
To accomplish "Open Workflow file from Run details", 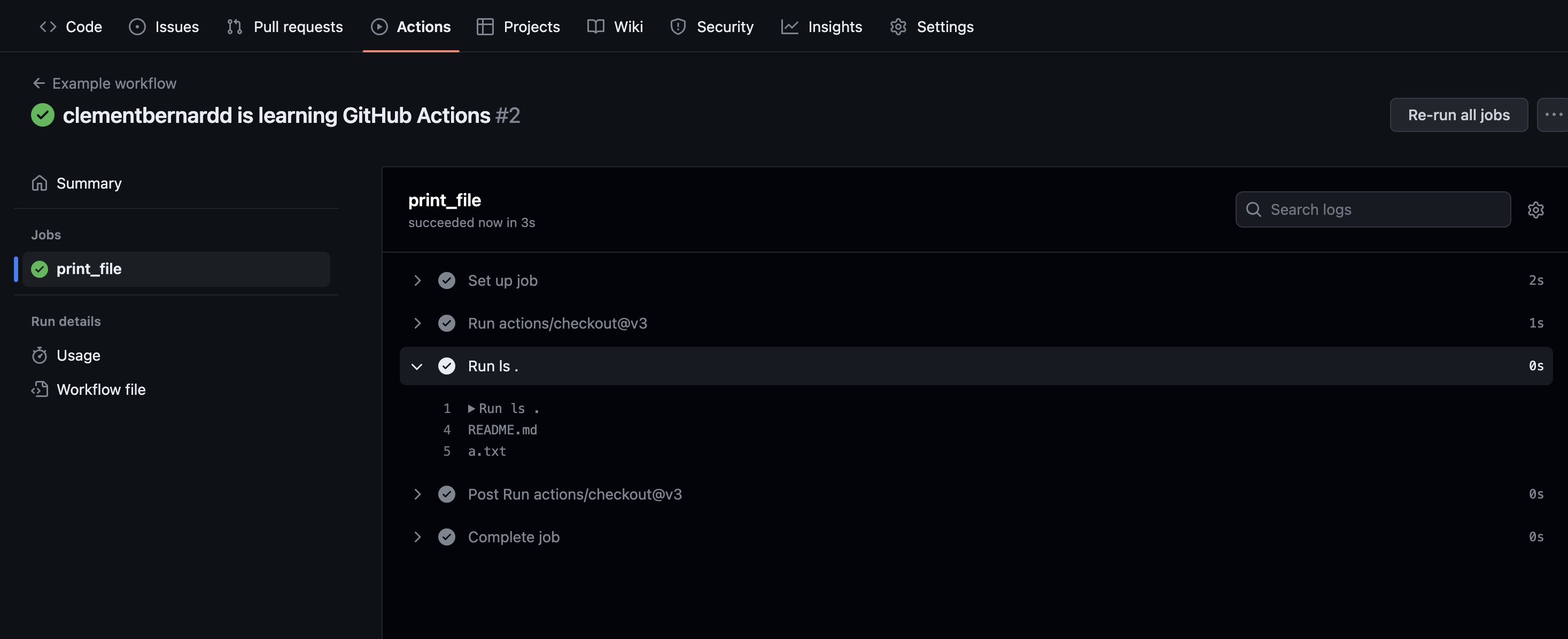I will (x=101, y=389).
